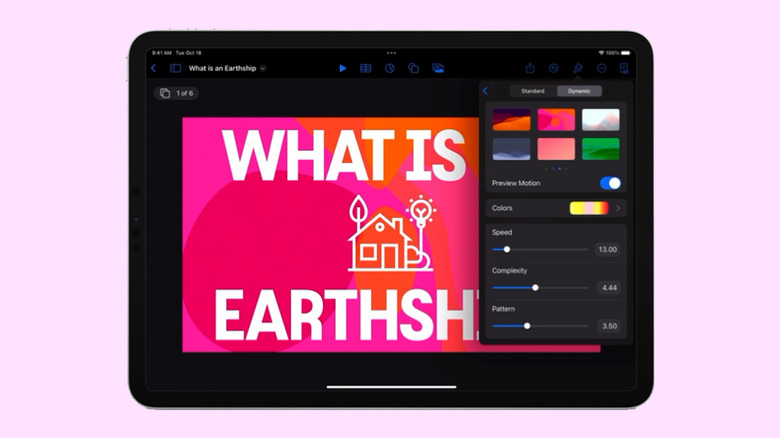Adjust the Complexity slider
The height and width of the screenshot is (438, 780).
pos(540,288)
